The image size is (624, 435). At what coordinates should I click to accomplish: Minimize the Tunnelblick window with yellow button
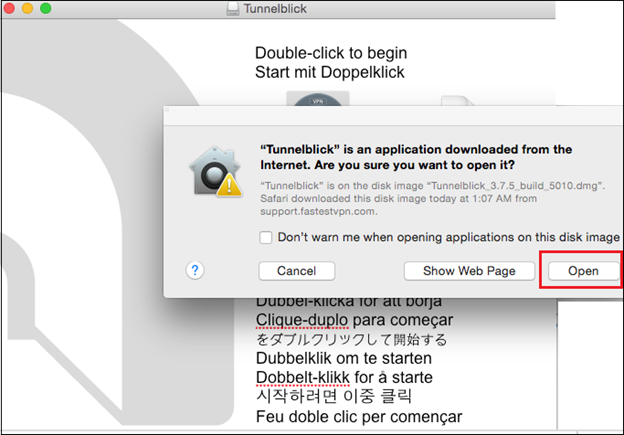pos(27,8)
